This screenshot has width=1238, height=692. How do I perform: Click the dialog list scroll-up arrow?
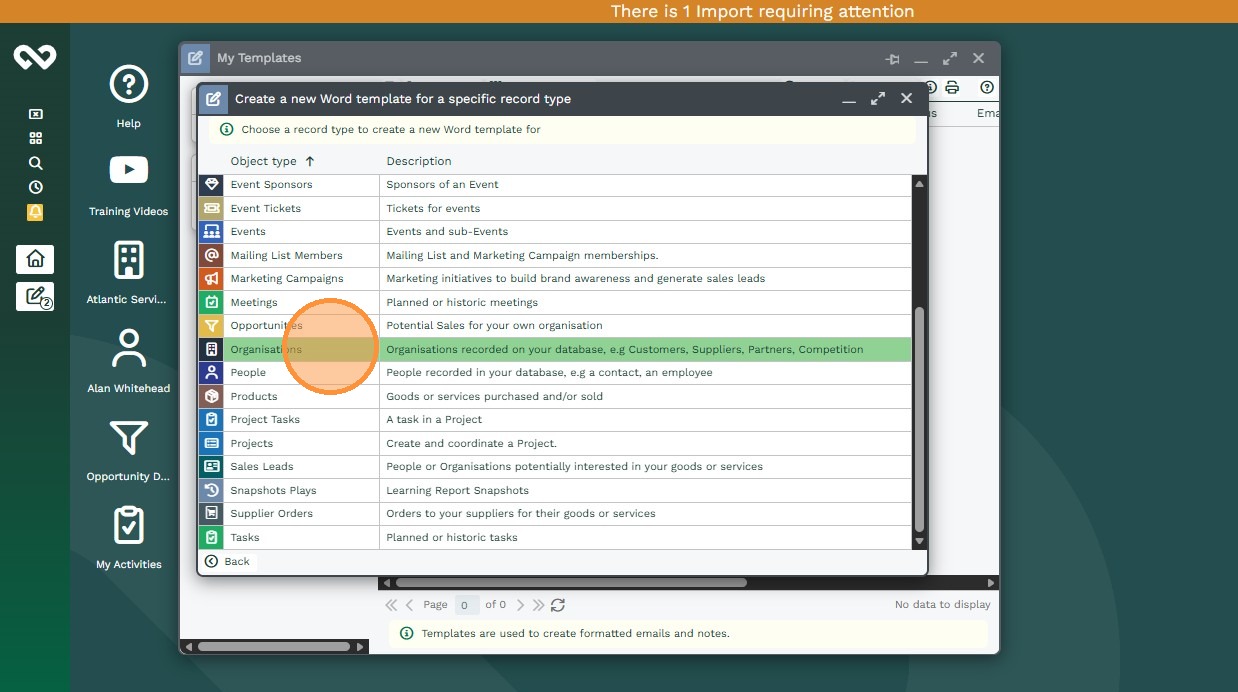click(x=919, y=184)
